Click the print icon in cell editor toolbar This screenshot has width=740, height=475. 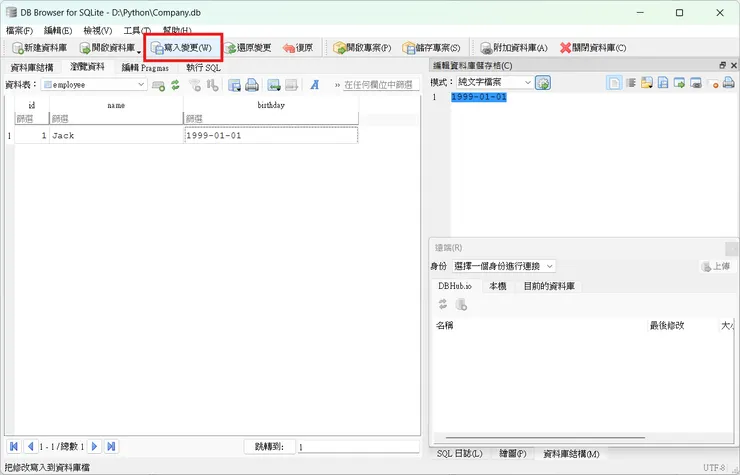(729, 83)
